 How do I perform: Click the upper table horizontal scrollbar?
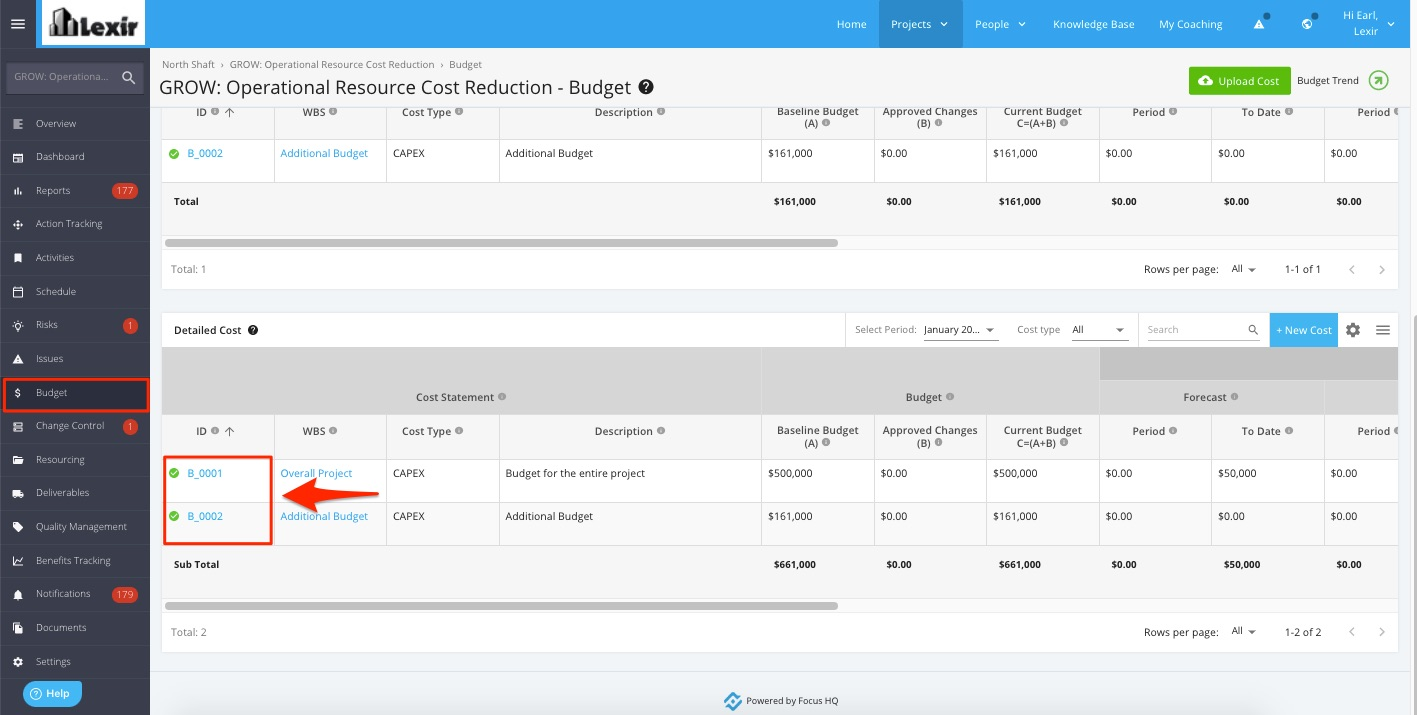(x=501, y=242)
